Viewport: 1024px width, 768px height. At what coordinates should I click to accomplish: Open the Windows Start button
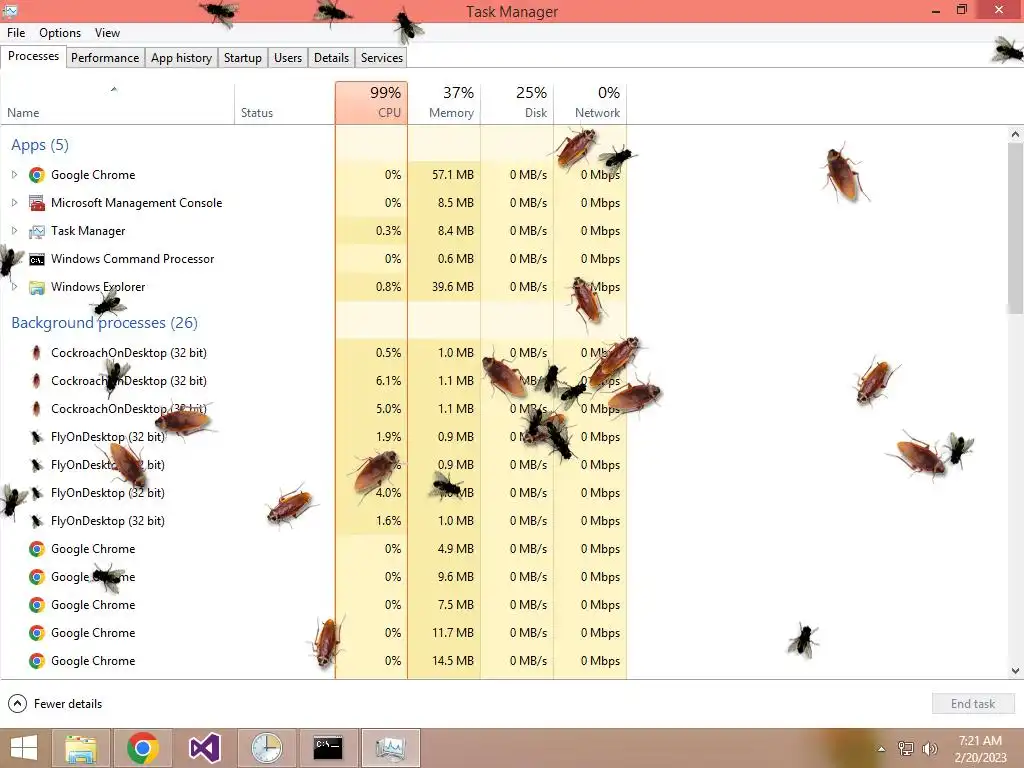pos(24,748)
